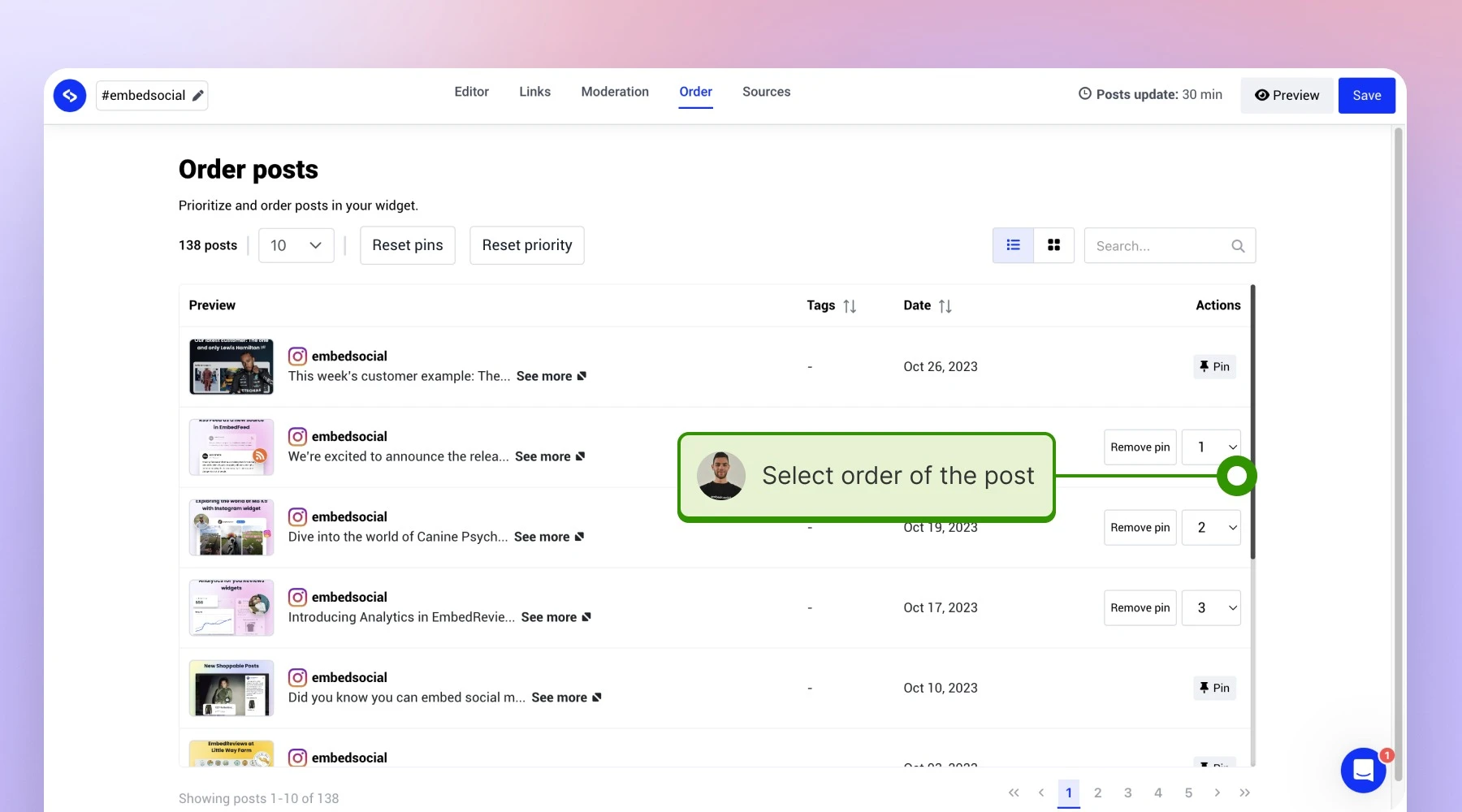Sort posts by Tags column arrows
Image resolution: width=1462 pixels, height=812 pixels.
click(x=850, y=306)
